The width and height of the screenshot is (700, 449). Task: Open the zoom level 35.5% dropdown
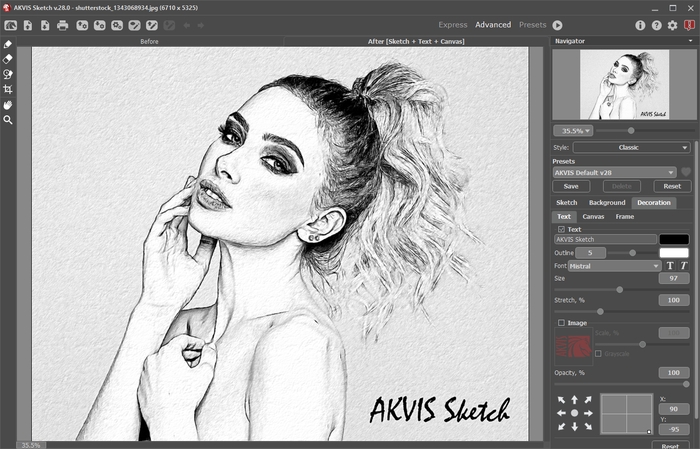pyautogui.click(x=573, y=131)
